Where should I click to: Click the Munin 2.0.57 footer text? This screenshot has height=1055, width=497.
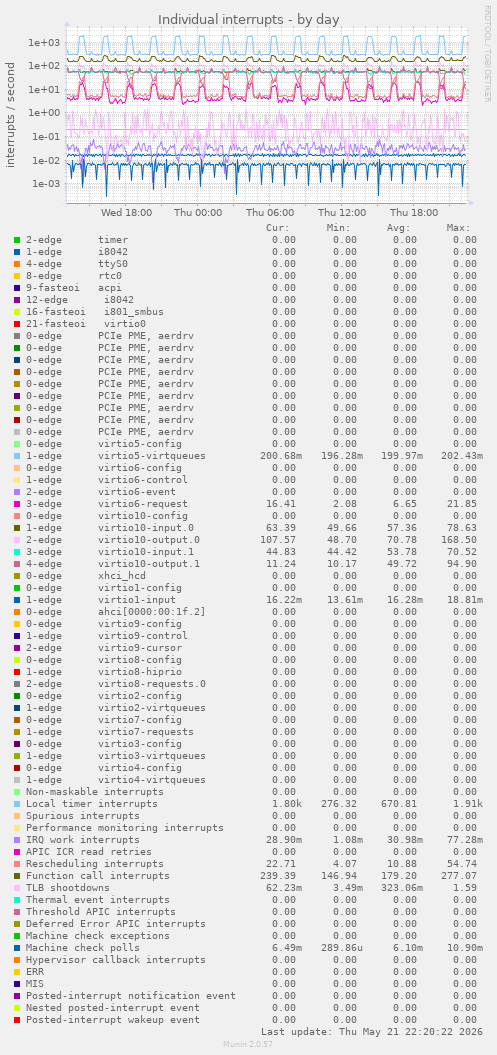[x=248, y=1044]
